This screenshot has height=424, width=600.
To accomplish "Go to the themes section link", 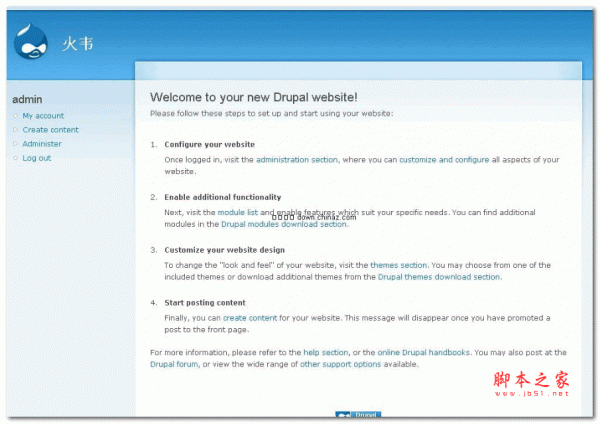I will [x=399, y=265].
